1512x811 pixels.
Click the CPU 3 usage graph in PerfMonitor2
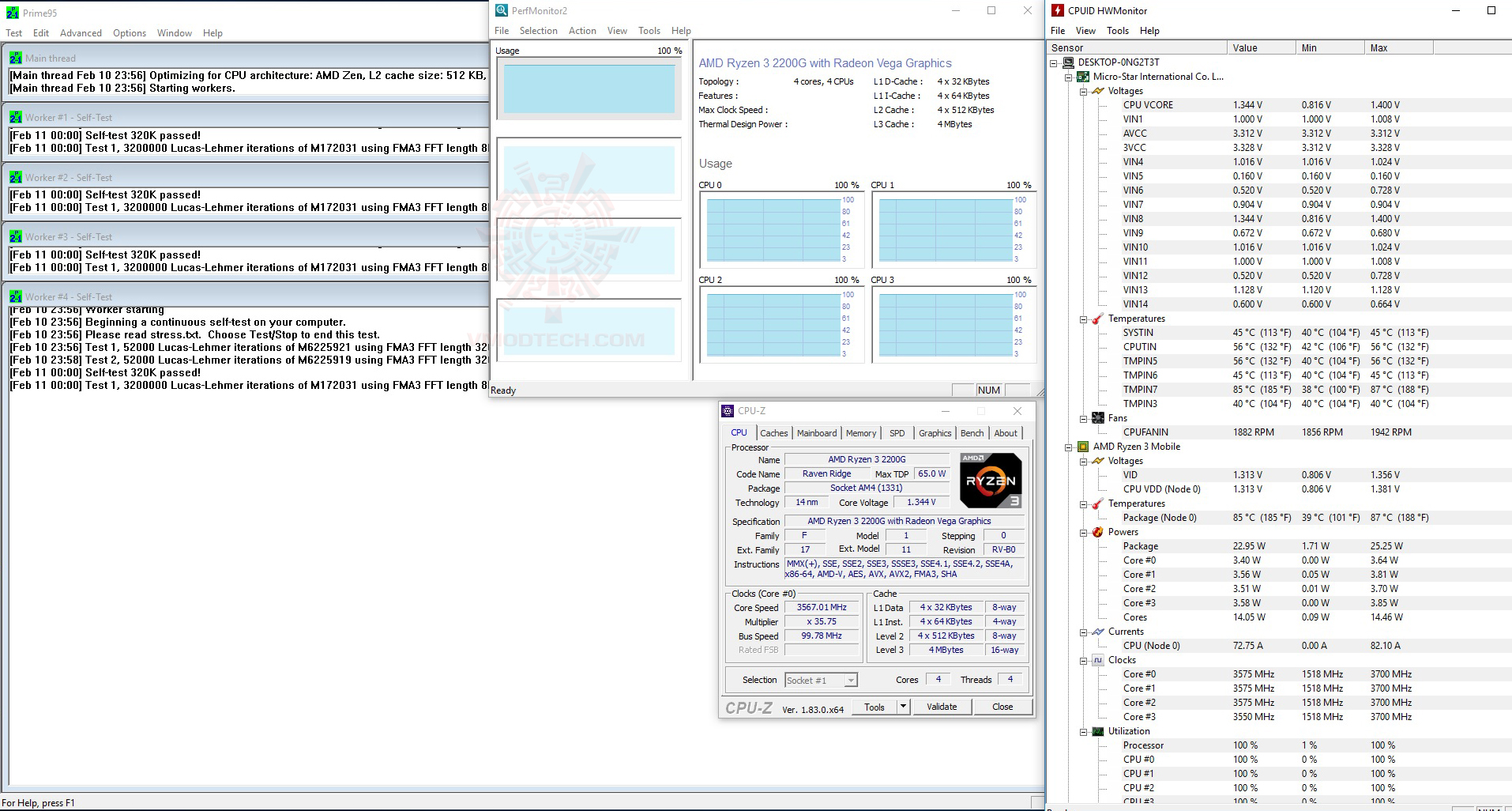click(953, 325)
